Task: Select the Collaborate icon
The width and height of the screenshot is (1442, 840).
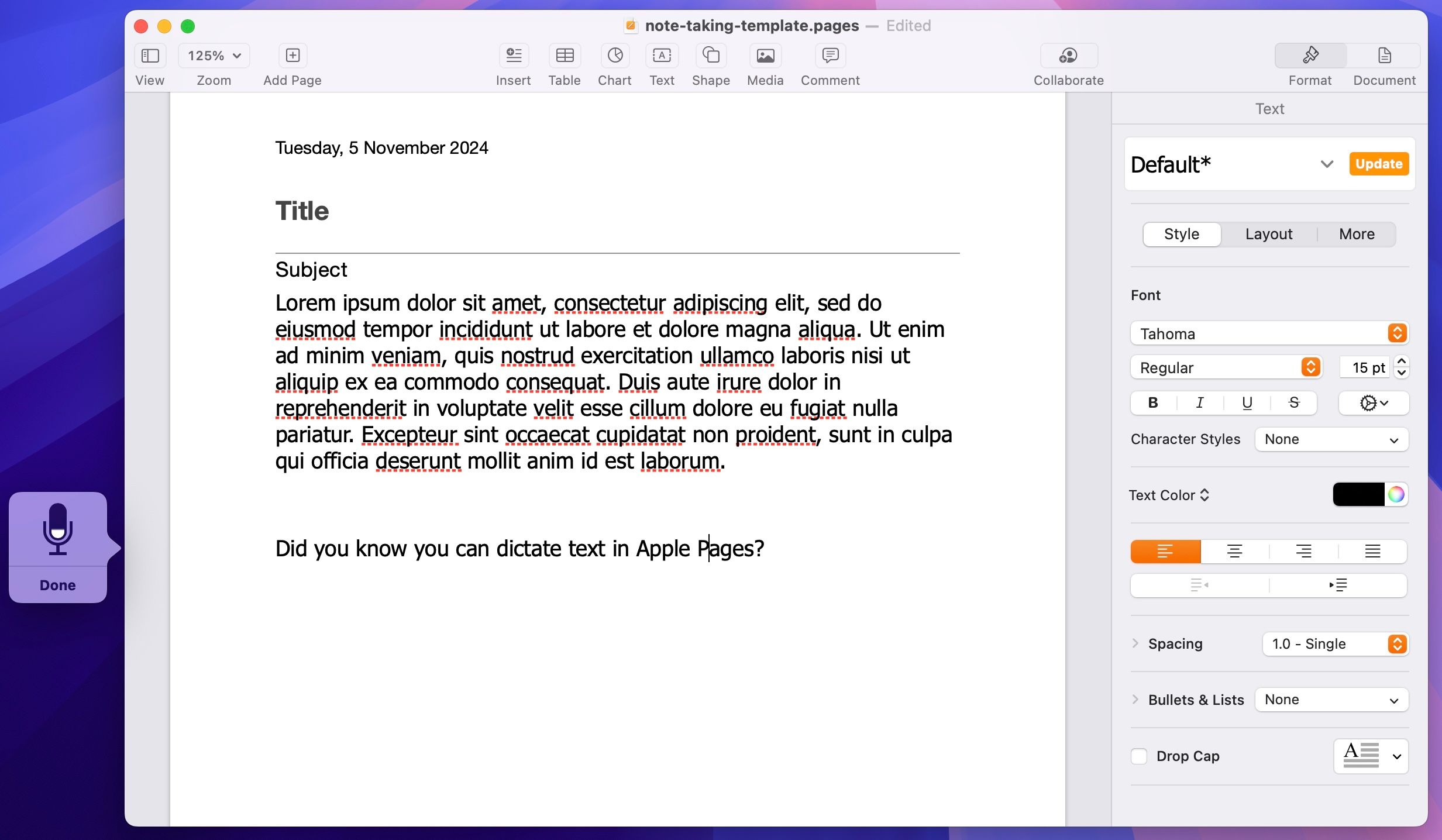Action: click(1069, 55)
